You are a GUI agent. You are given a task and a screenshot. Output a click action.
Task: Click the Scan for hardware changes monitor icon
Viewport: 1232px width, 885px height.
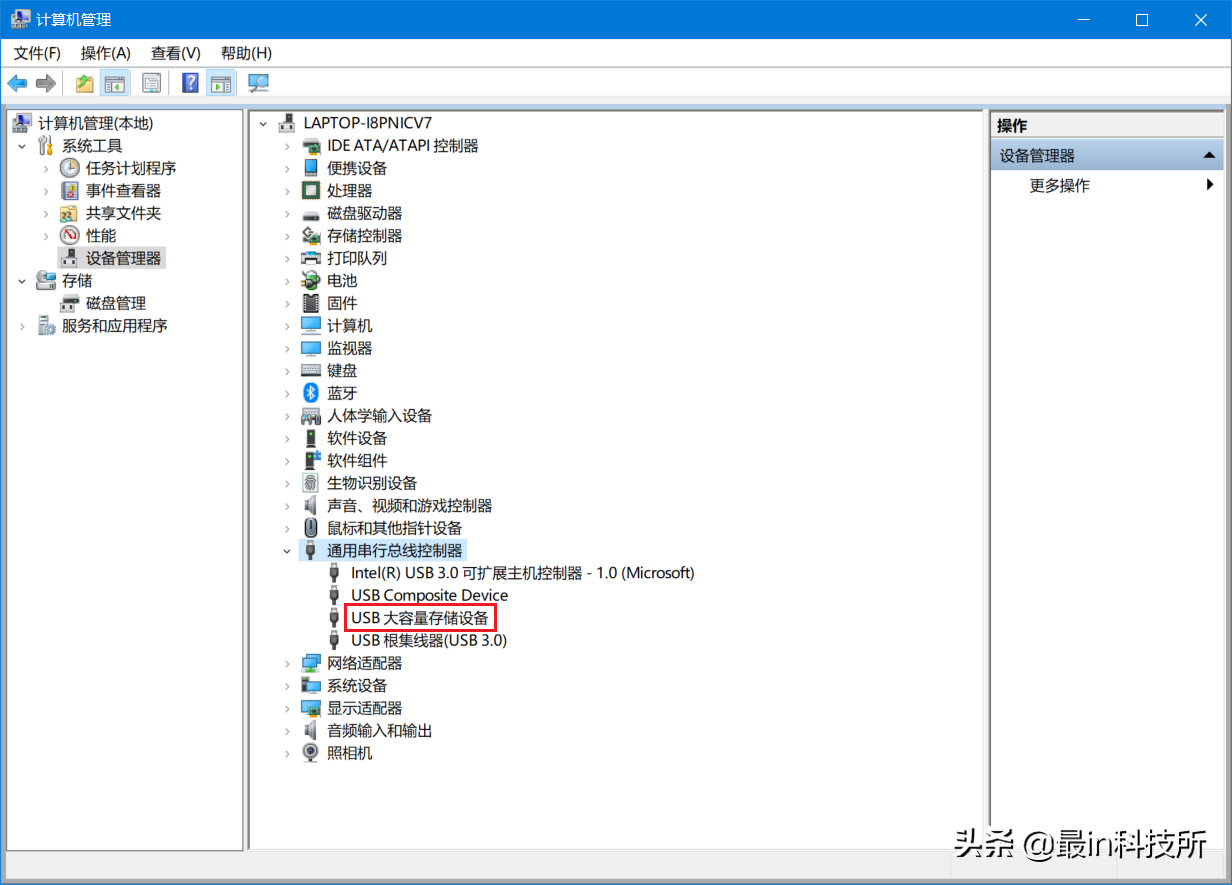(x=258, y=83)
